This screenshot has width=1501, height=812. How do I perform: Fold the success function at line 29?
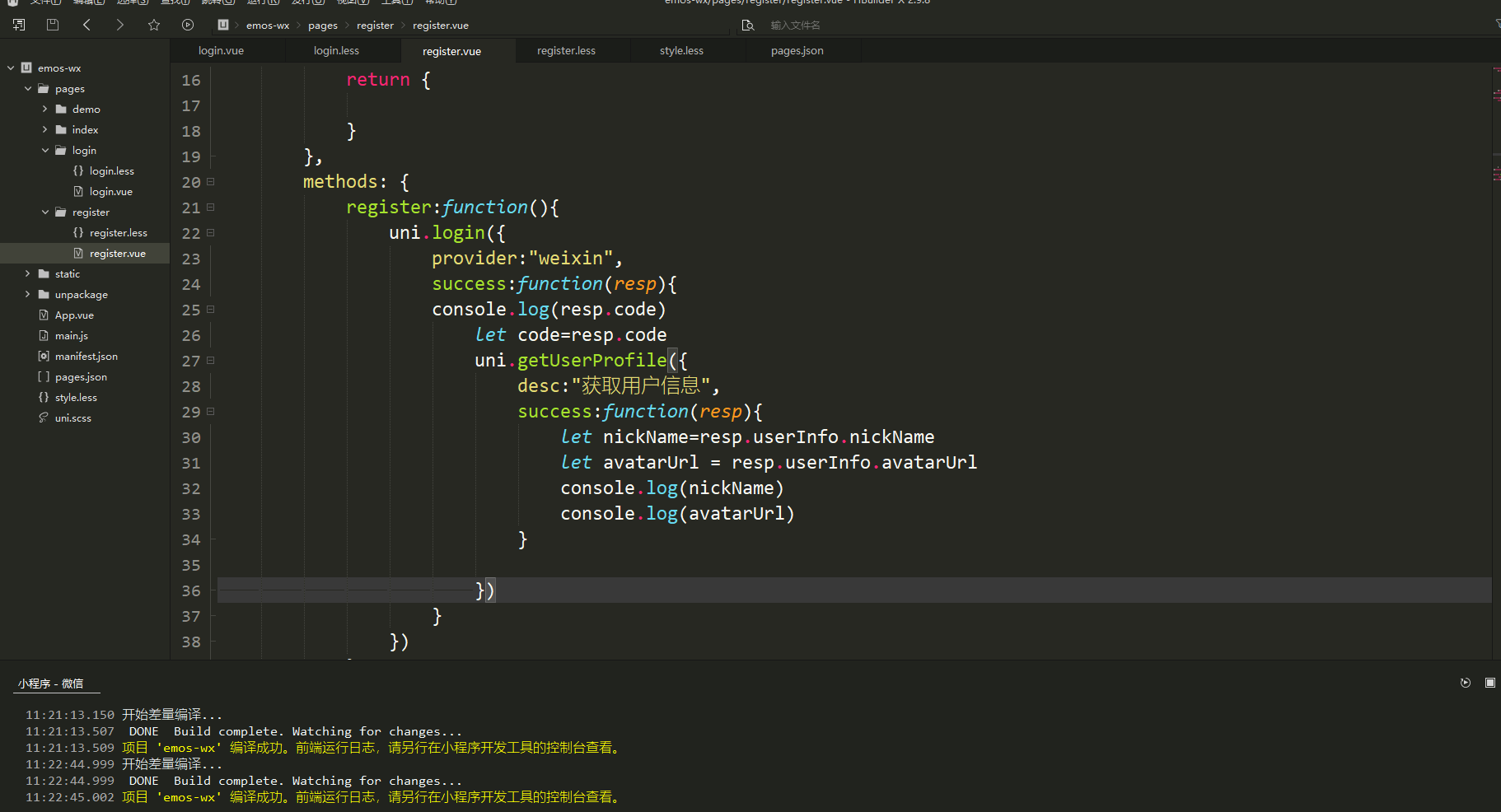pos(211,412)
